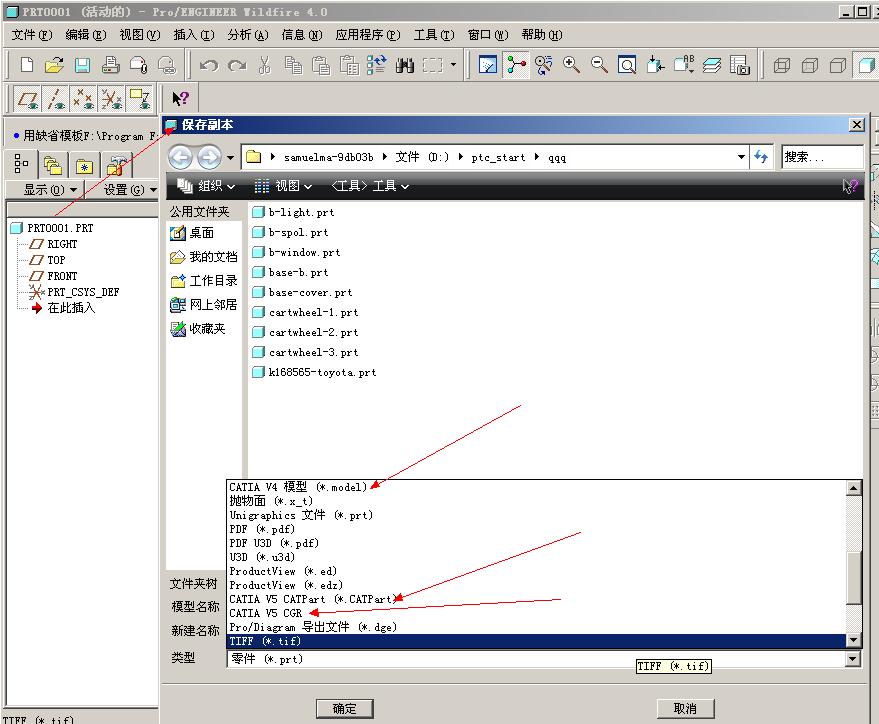Open the 帮助 menu
Screen dimensions: 879x724
[542, 35]
